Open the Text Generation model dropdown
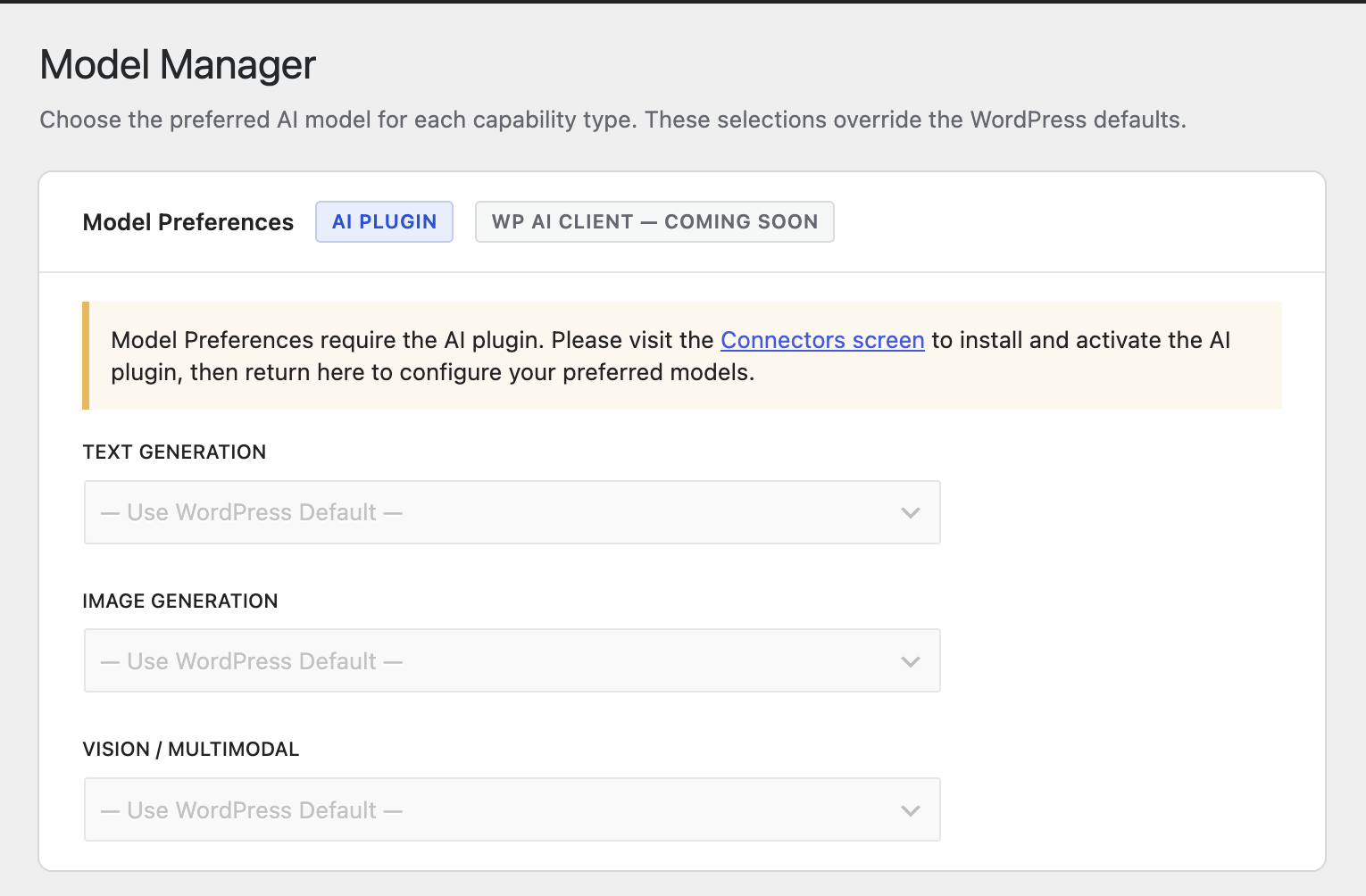This screenshot has height=896, width=1366. [512, 512]
